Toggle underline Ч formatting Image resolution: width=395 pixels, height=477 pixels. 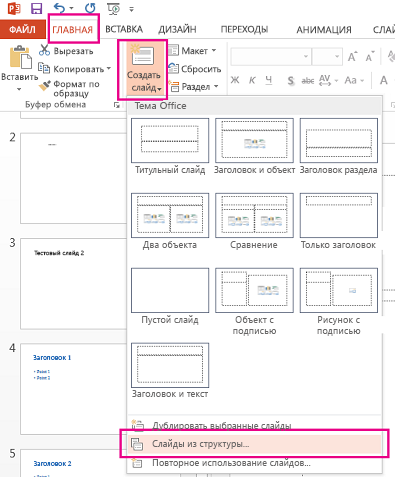pos(269,80)
